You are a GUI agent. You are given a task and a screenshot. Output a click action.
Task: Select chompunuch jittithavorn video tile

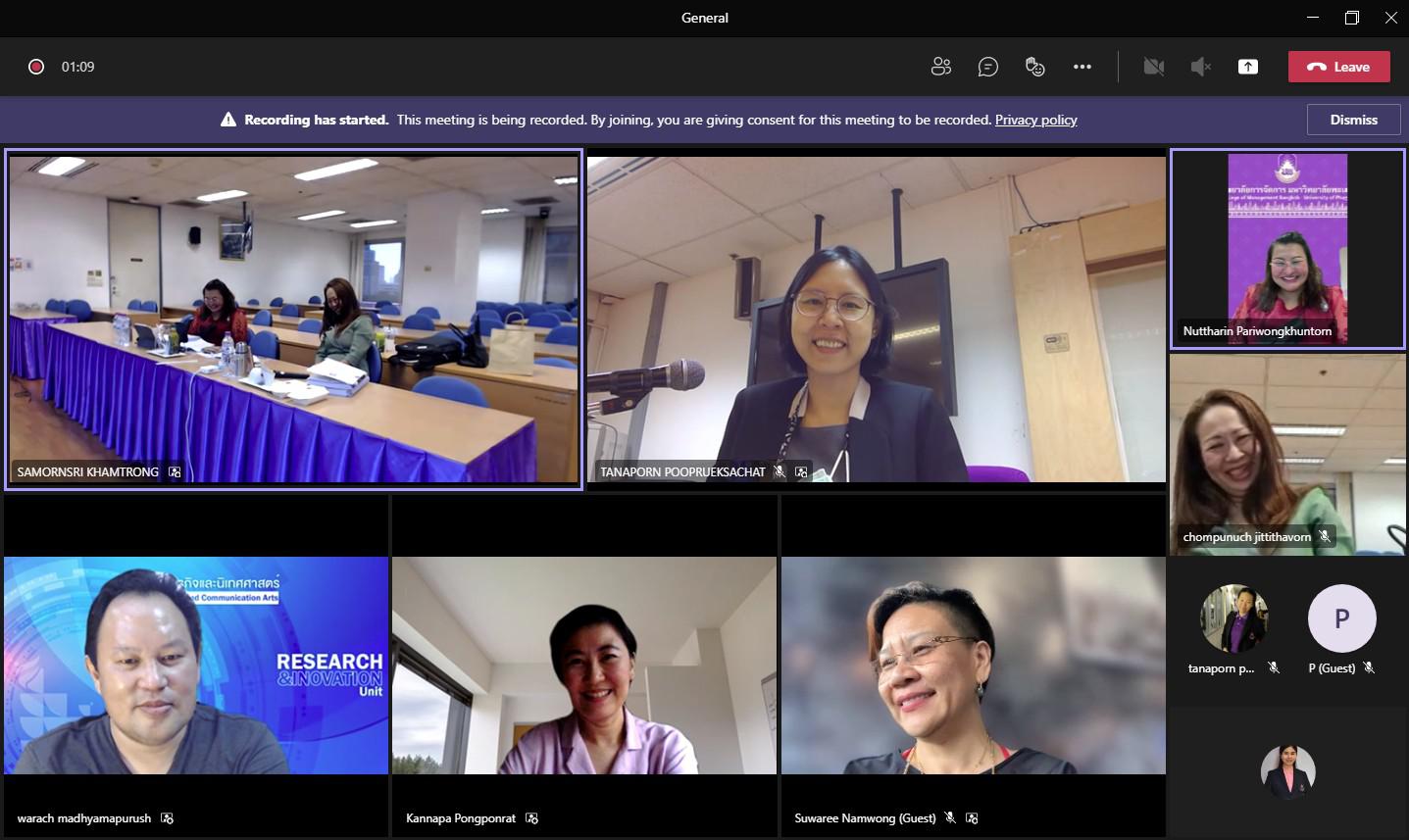tap(1287, 455)
